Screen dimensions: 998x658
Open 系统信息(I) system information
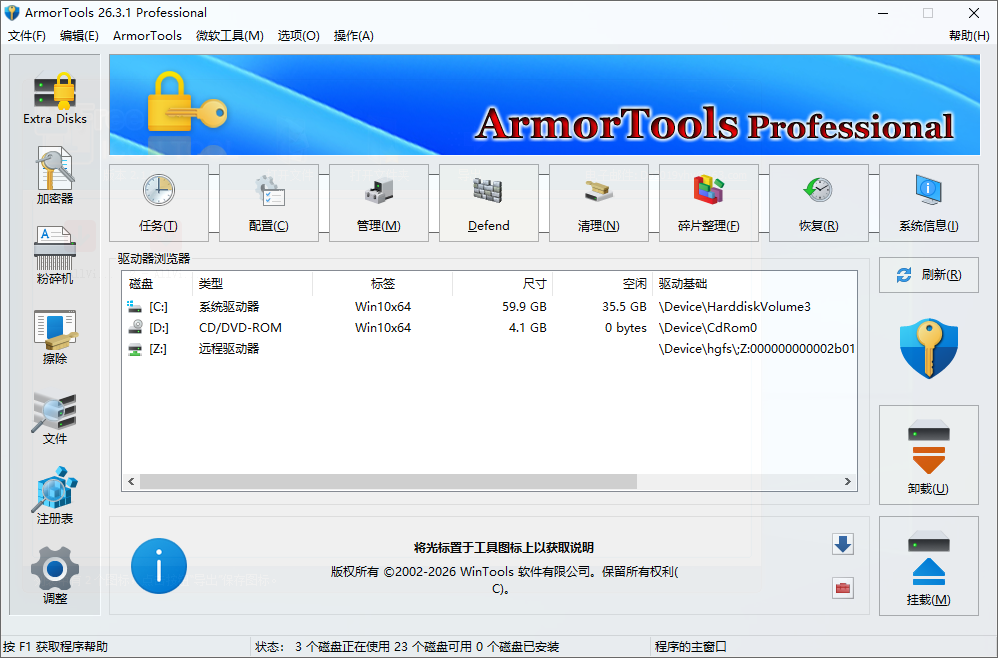(928, 202)
